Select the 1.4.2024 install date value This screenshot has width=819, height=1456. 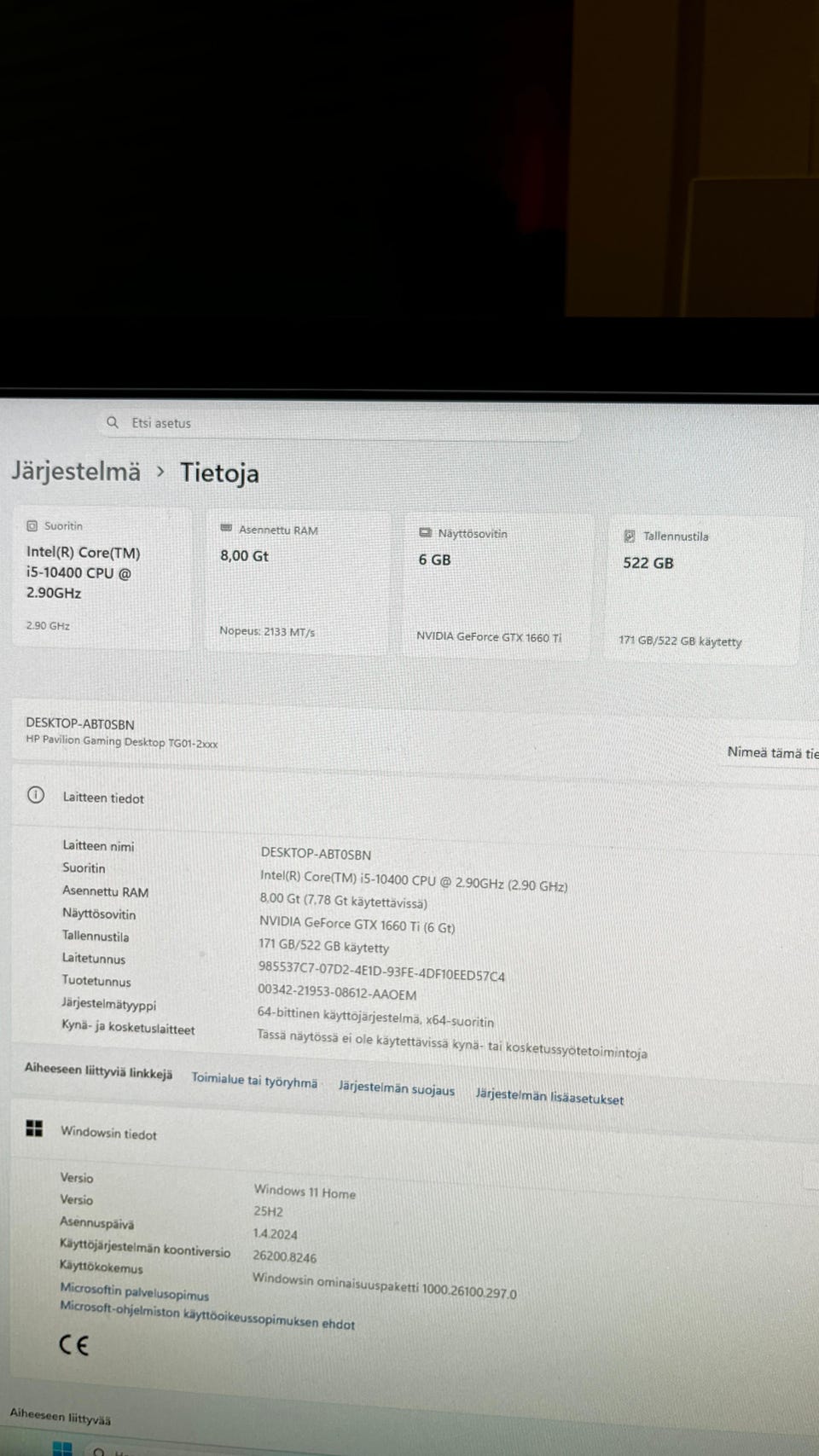pyautogui.click(x=275, y=1233)
